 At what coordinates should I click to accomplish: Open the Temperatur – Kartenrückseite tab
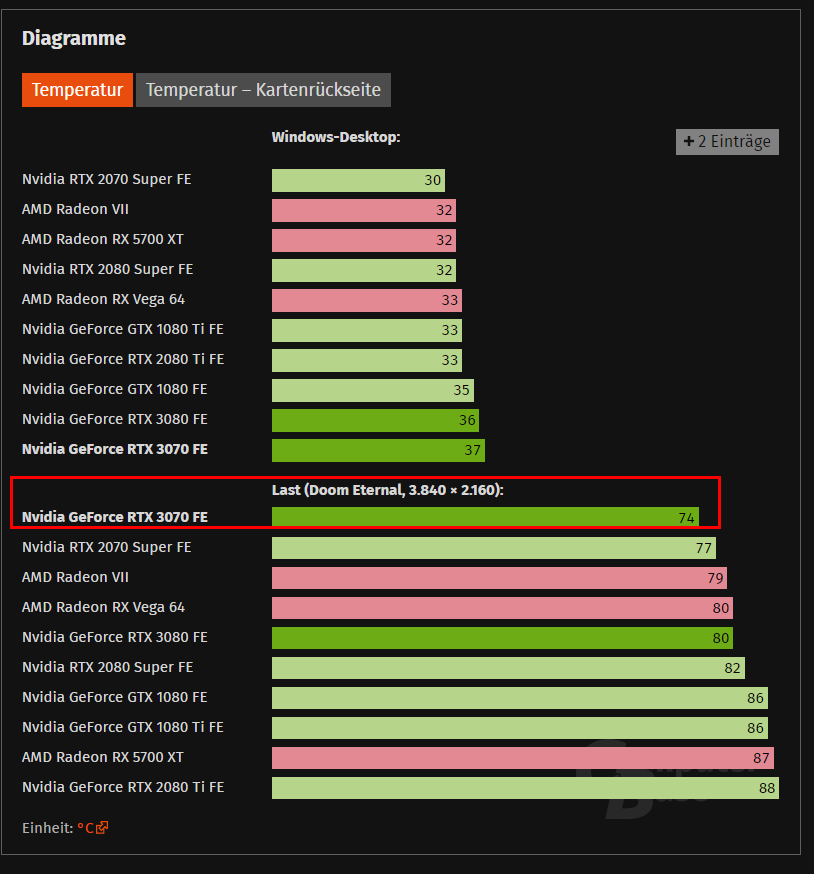(x=263, y=90)
